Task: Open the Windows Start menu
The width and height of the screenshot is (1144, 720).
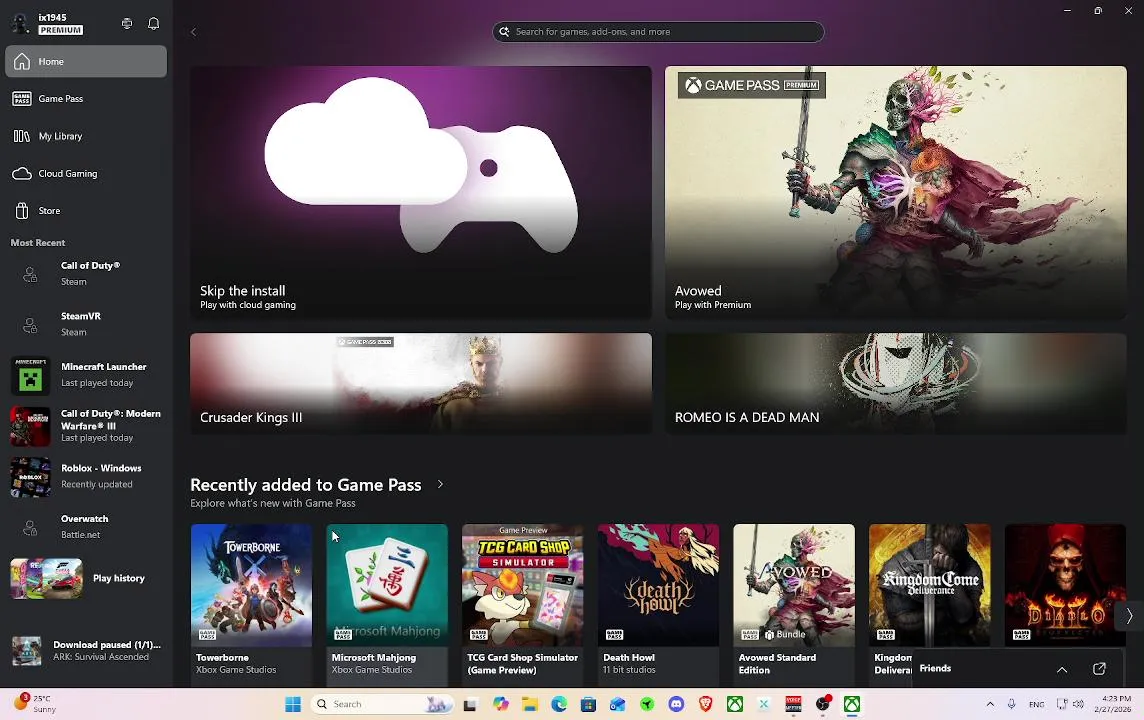Action: [293, 704]
